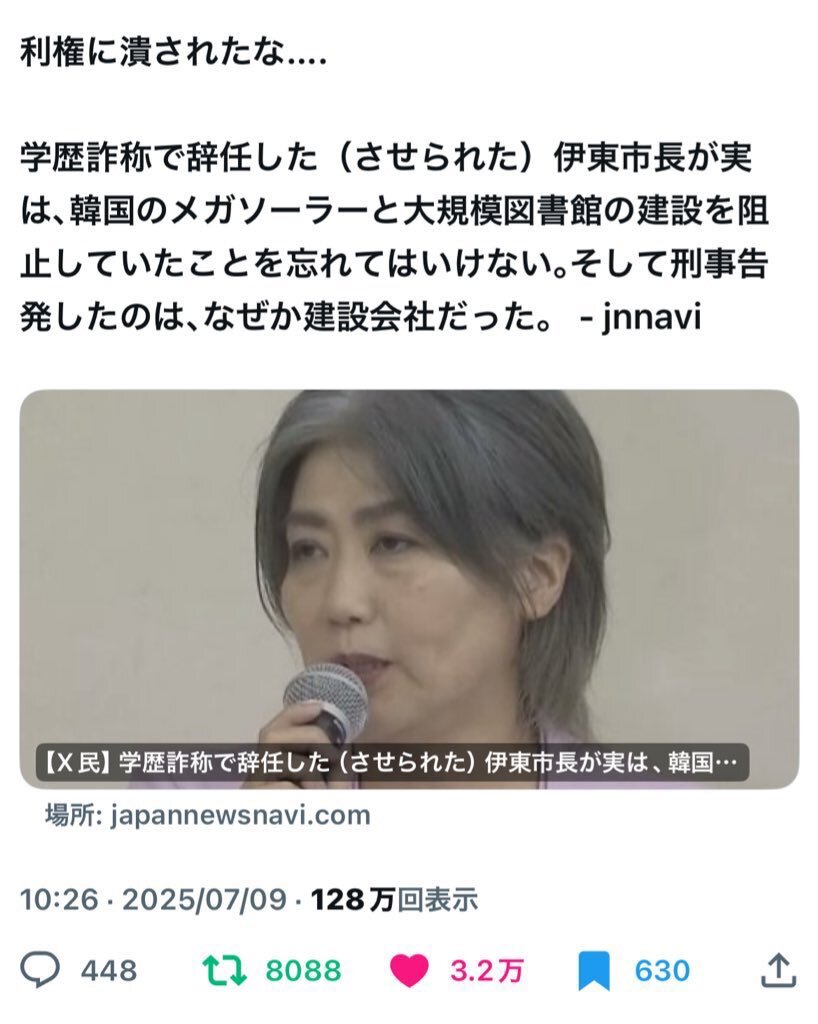Open the 128万回表示 view analytics
The height and width of the screenshot is (1024, 818).
[x=394, y=899]
